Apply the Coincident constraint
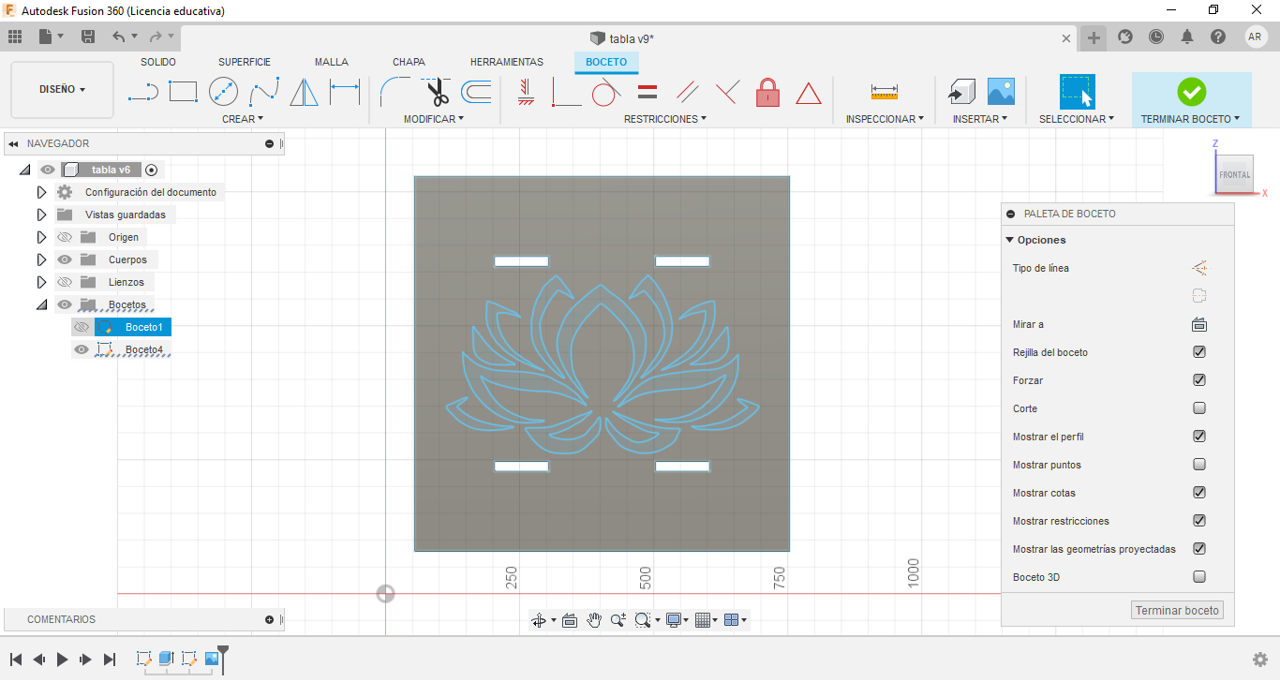Image resolution: width=1280 pixels, height=680 pixels. (526, 93)
